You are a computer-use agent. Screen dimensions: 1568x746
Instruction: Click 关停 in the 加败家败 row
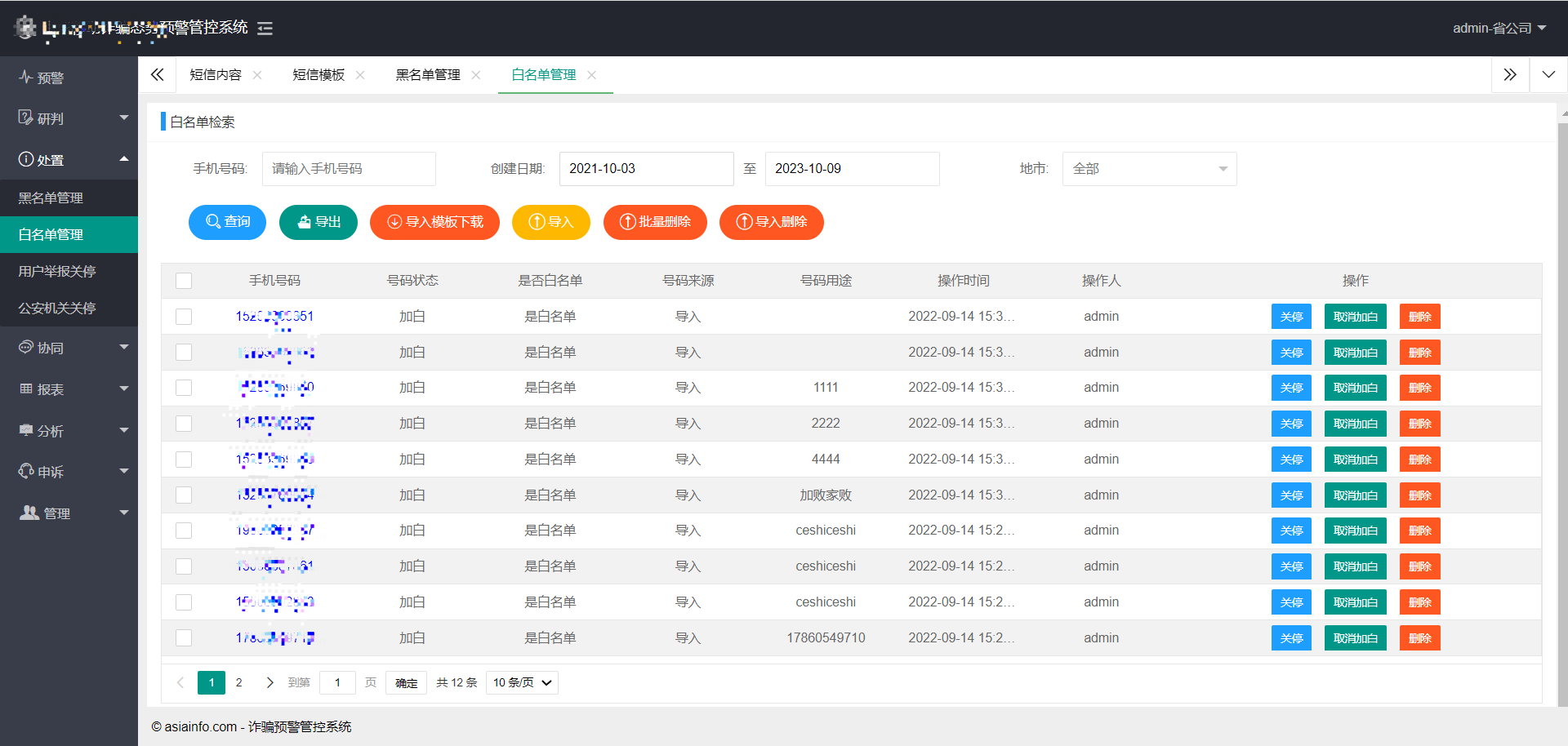(1291, 495)
